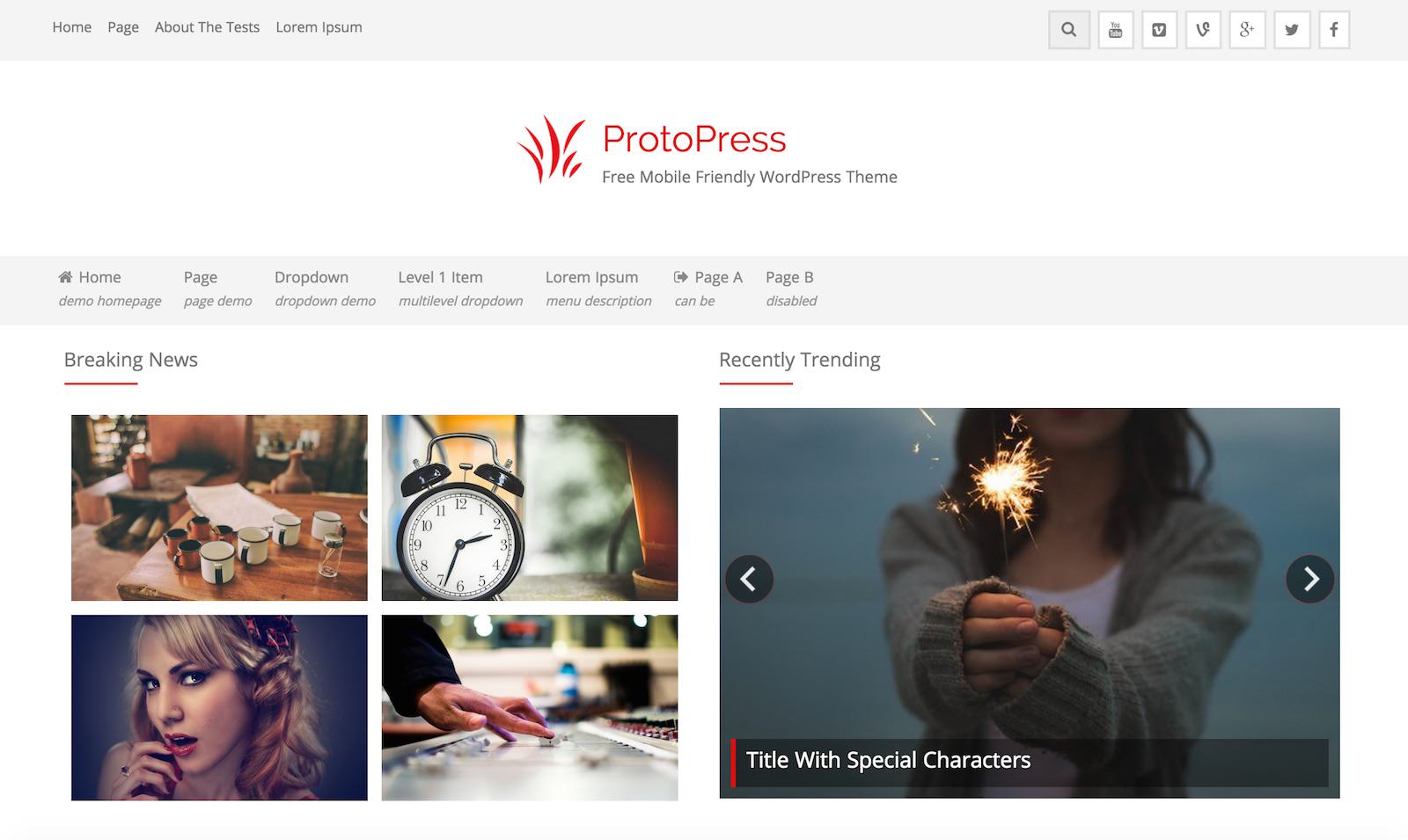This screenshot has width=1408, height=840.
Task: Open the Vimeo social icon
Action: tap(1159, 30)
